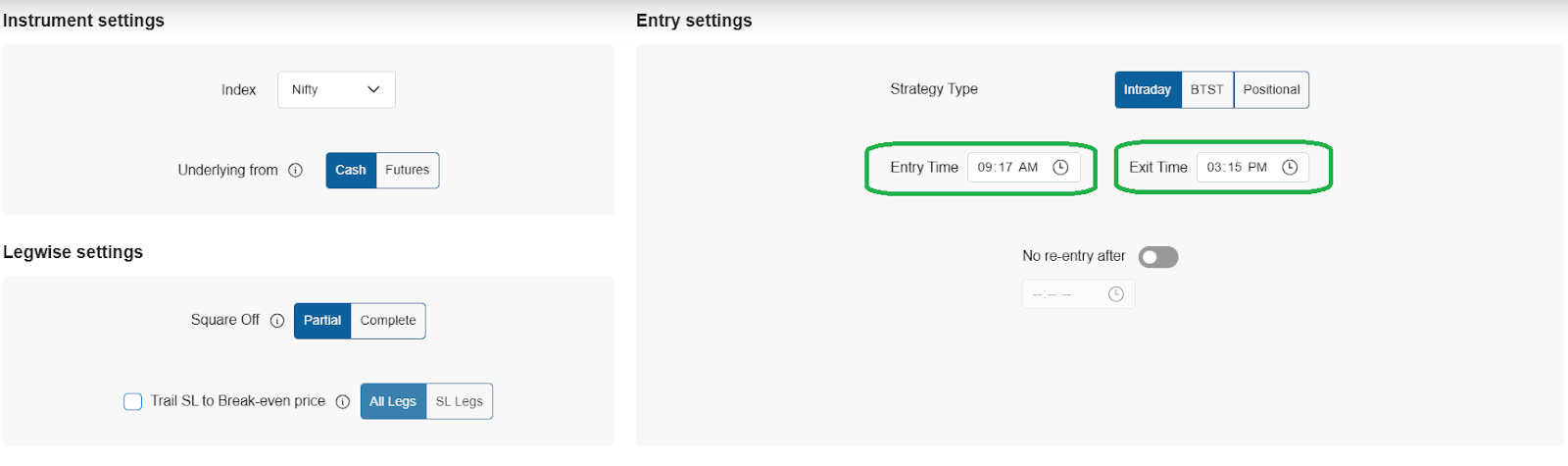Screen dimensions: 1568x466
Task: Switch strategy type to BTST
Action: 1207,90
